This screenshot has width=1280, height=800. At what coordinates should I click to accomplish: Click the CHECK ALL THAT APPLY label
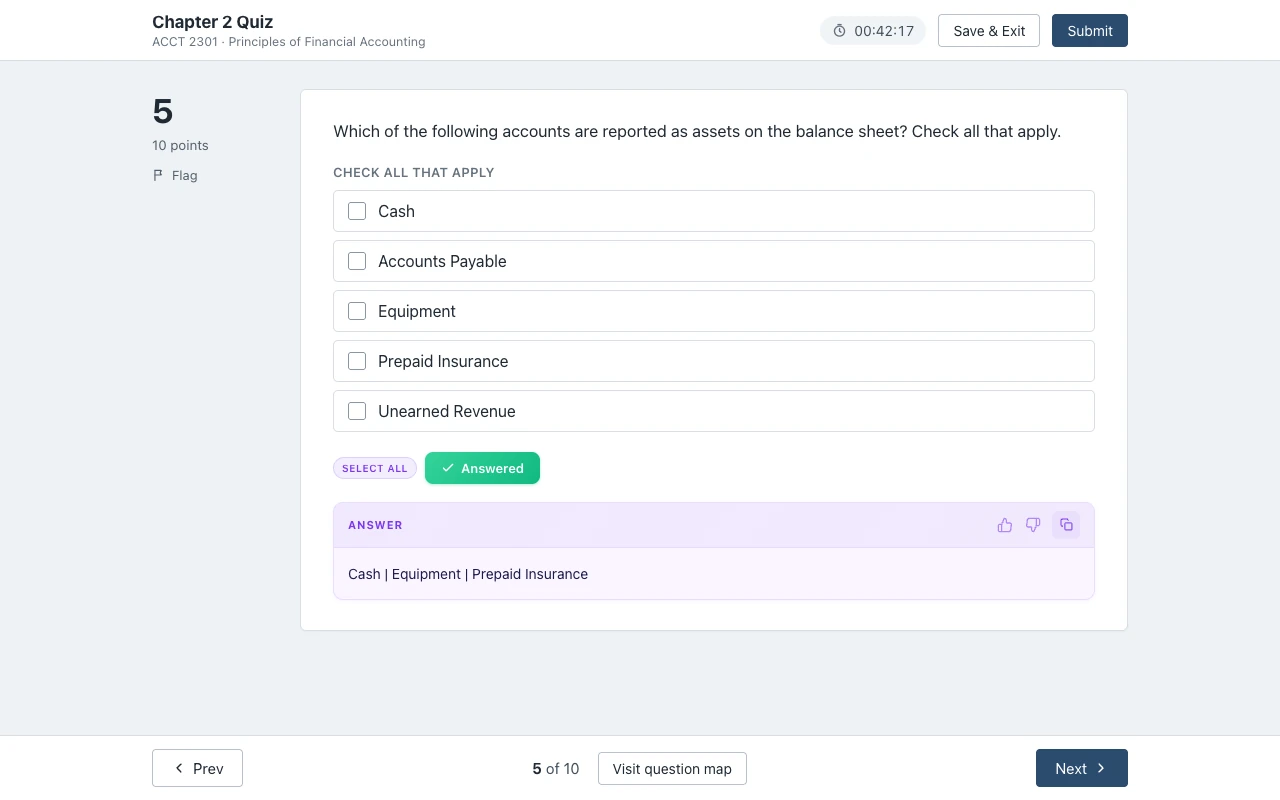(x=414, y=173)
